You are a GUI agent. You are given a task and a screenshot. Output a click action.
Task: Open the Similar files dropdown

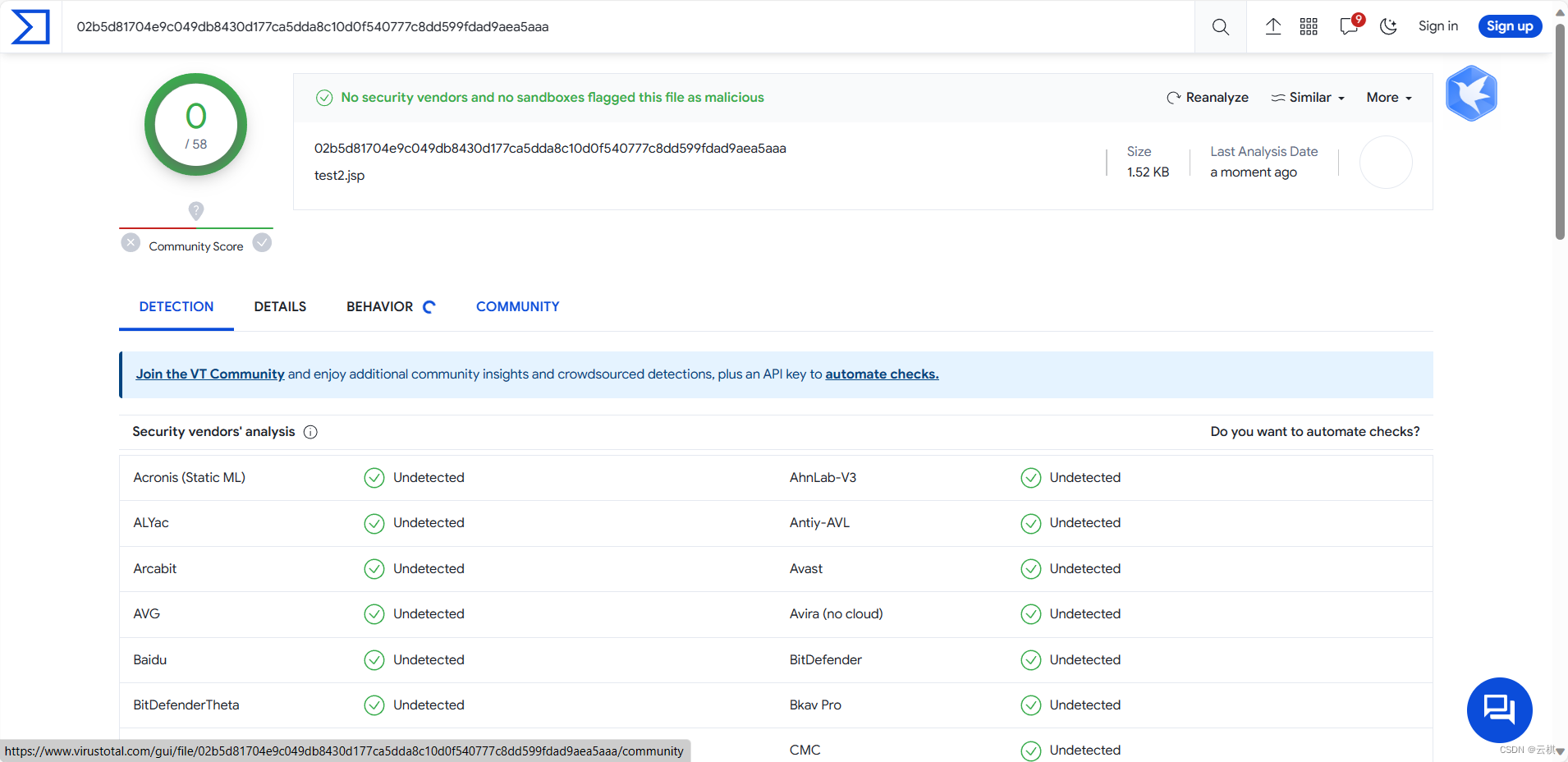[x=1307, y=97]
